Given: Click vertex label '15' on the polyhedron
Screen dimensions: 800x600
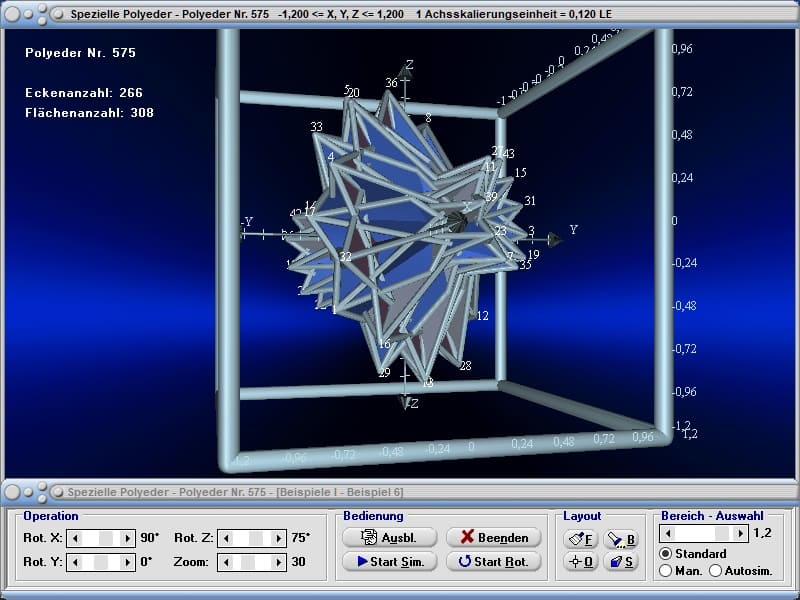Looking at the screenshot, I should point(520,172).
